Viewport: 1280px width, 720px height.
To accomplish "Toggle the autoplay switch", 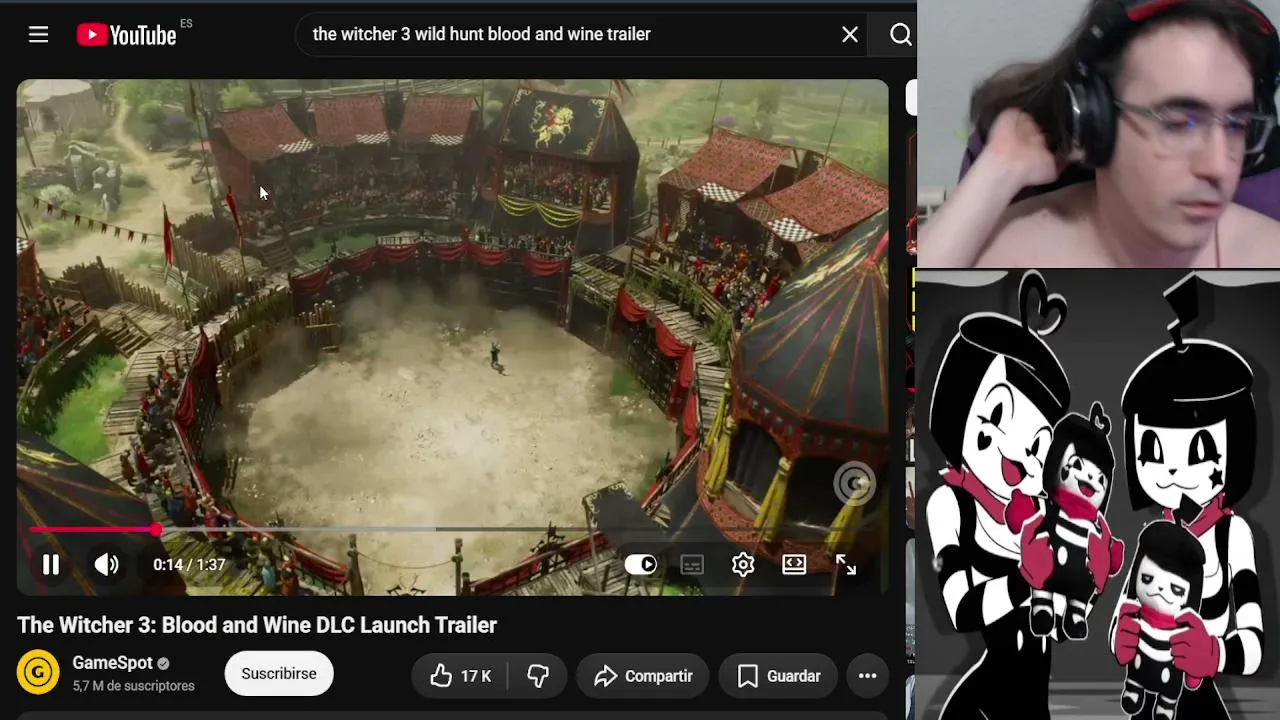I will [x=641, y=565].
